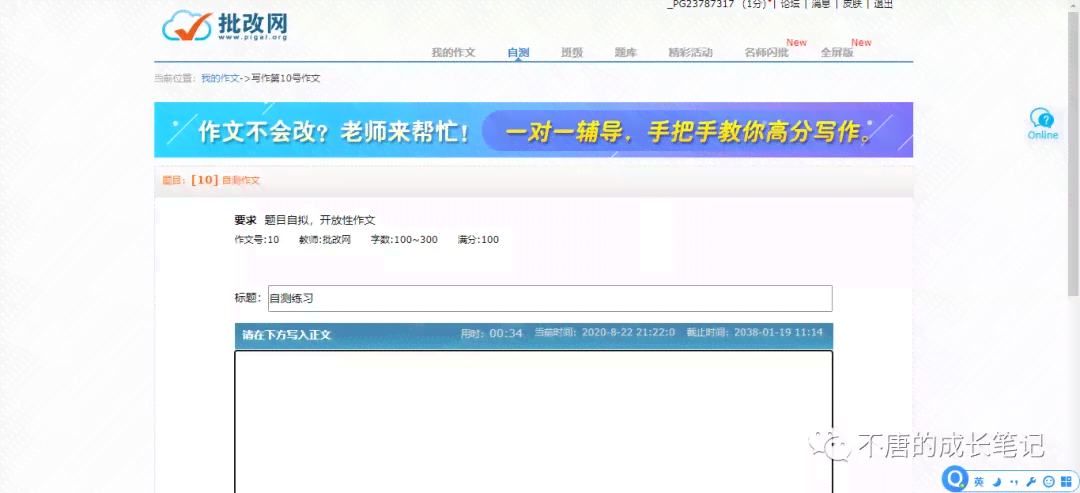Open the 题库 tab

[x=625, y=52]
